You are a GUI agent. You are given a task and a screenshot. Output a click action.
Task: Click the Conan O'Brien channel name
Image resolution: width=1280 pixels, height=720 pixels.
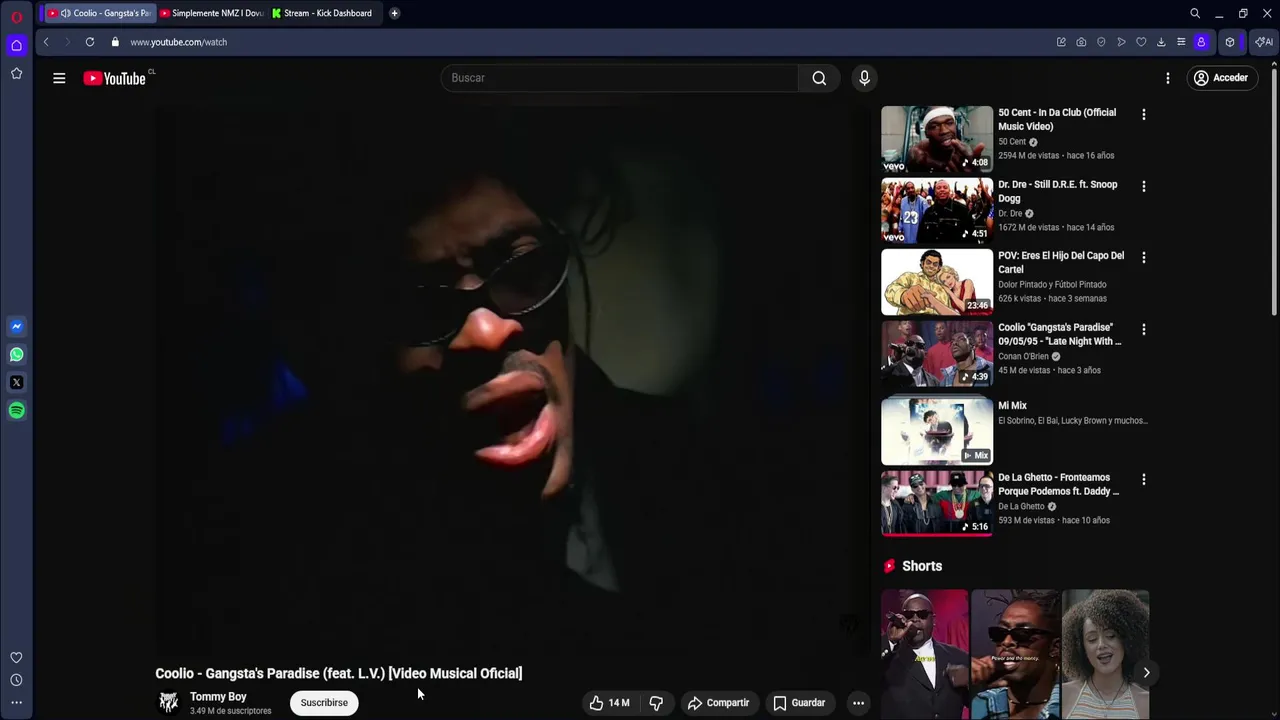[x=1023, y=356]
